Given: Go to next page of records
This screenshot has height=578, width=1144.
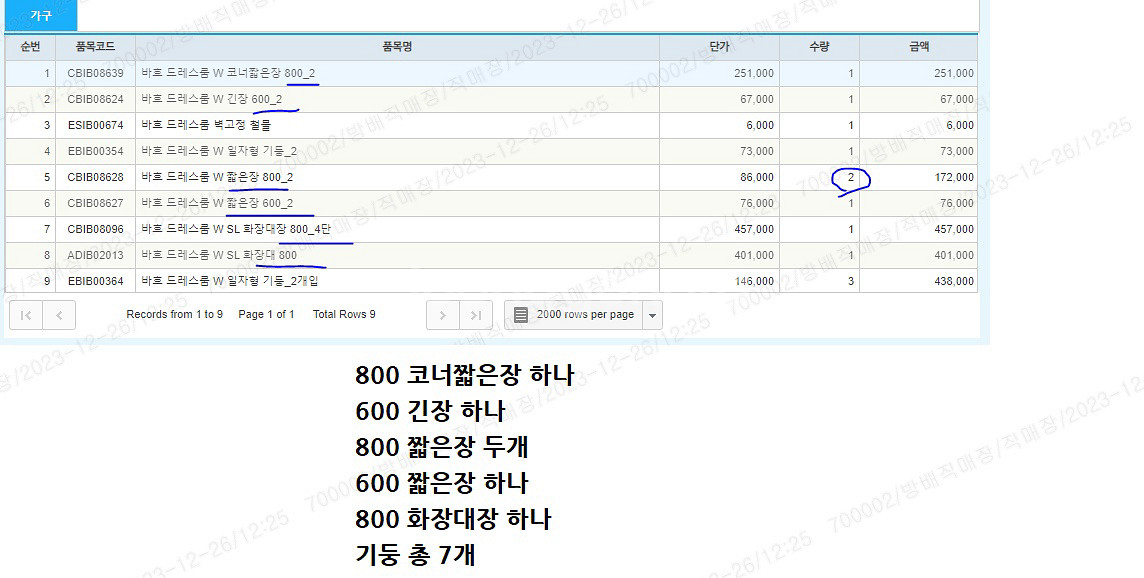Looking at the screenshot, I should click(442, 315).
